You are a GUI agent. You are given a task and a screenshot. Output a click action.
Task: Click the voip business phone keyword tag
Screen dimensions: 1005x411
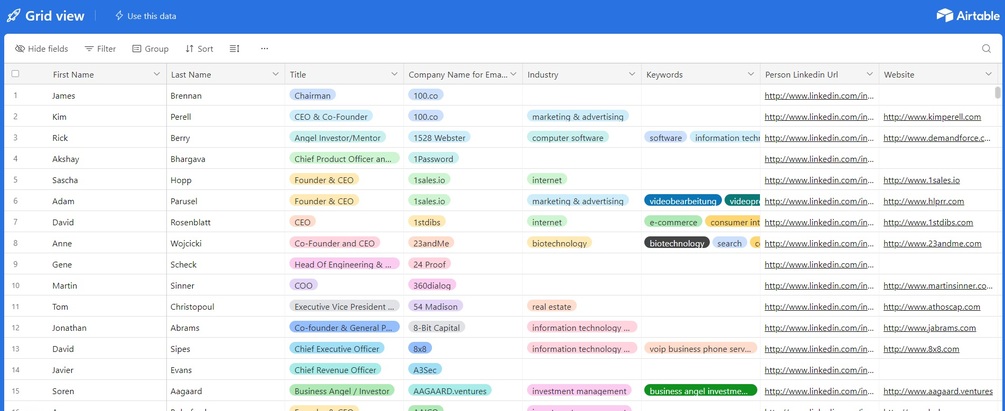click(701, 349)
